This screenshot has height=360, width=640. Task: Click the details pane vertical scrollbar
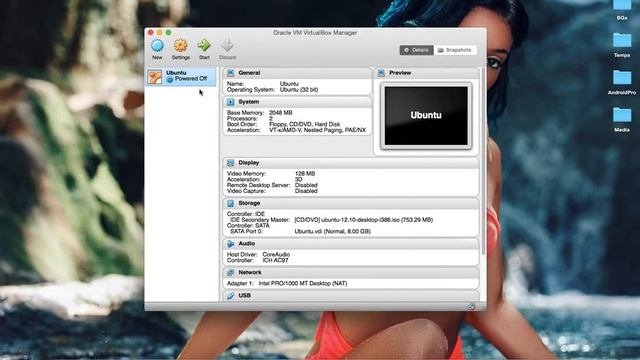coord(483,161)
